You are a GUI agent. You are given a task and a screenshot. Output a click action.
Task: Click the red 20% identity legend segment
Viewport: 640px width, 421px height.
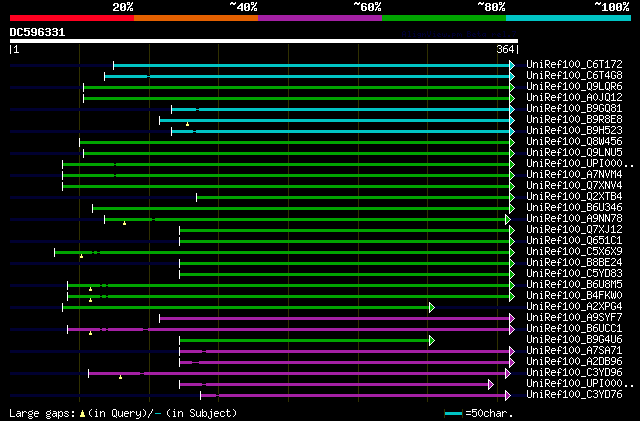[x=72, y=18]
